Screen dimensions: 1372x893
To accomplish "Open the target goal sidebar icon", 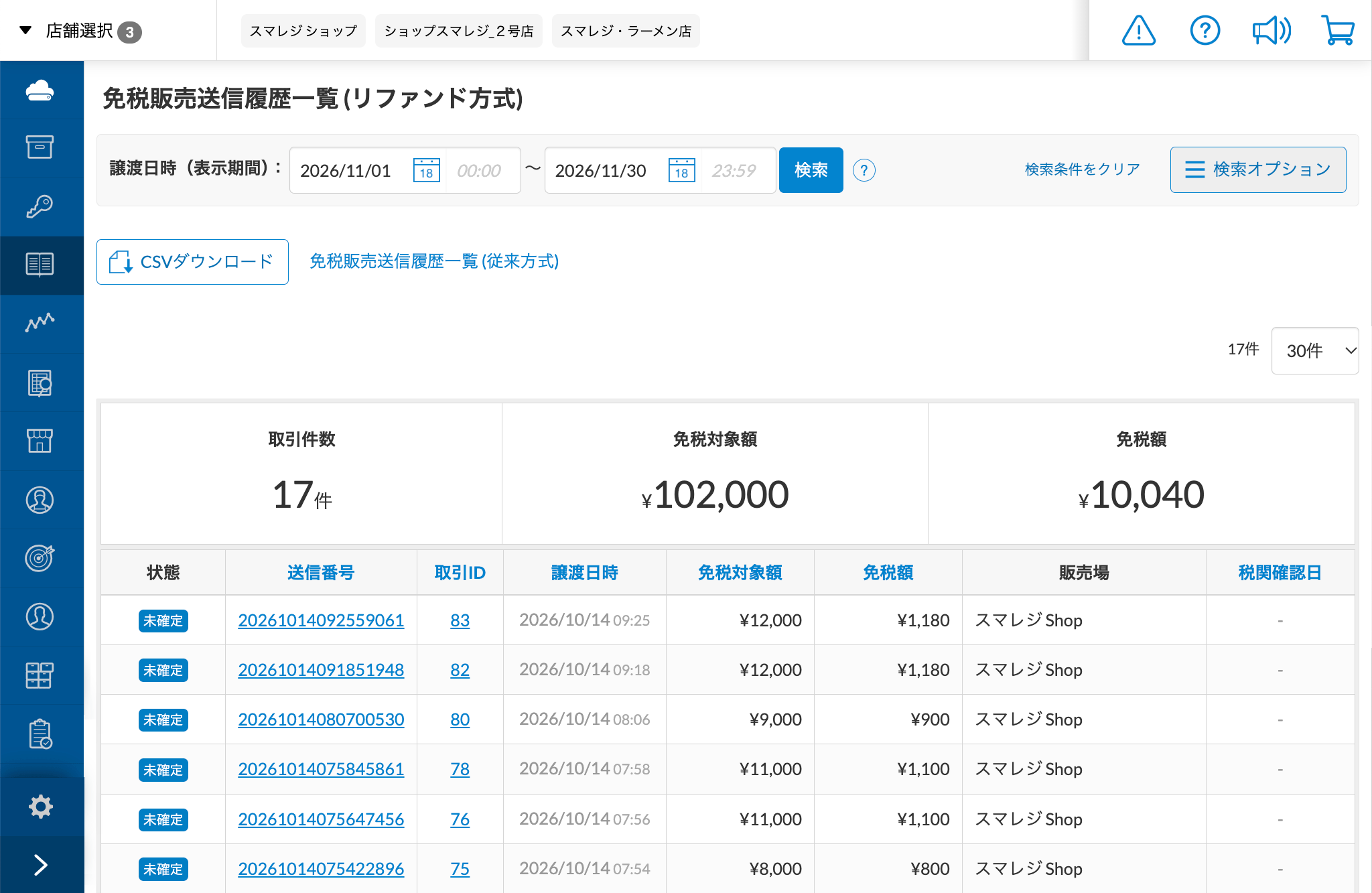I will 40,557.
